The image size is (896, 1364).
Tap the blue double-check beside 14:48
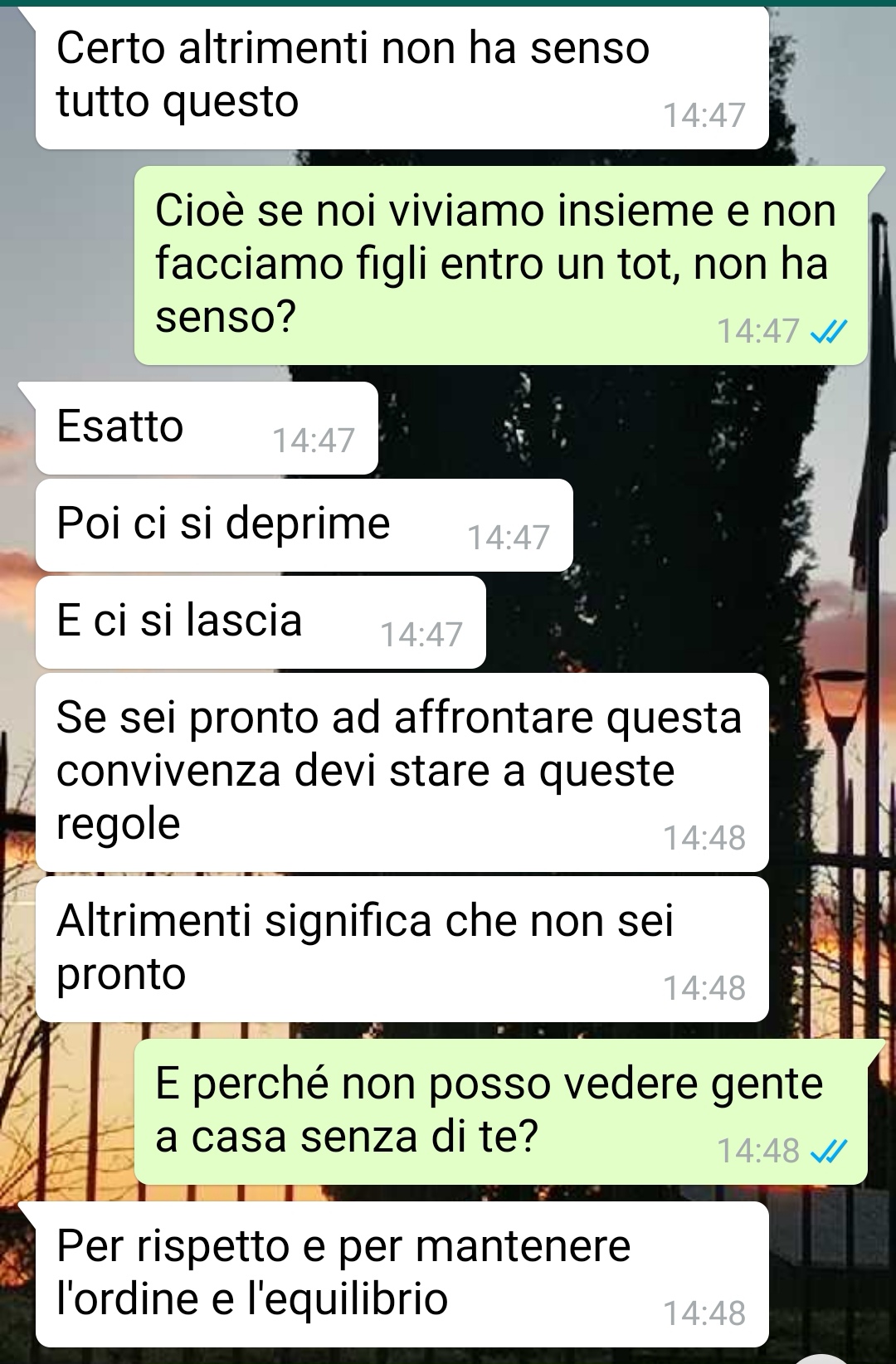(x=828, y=1152)
